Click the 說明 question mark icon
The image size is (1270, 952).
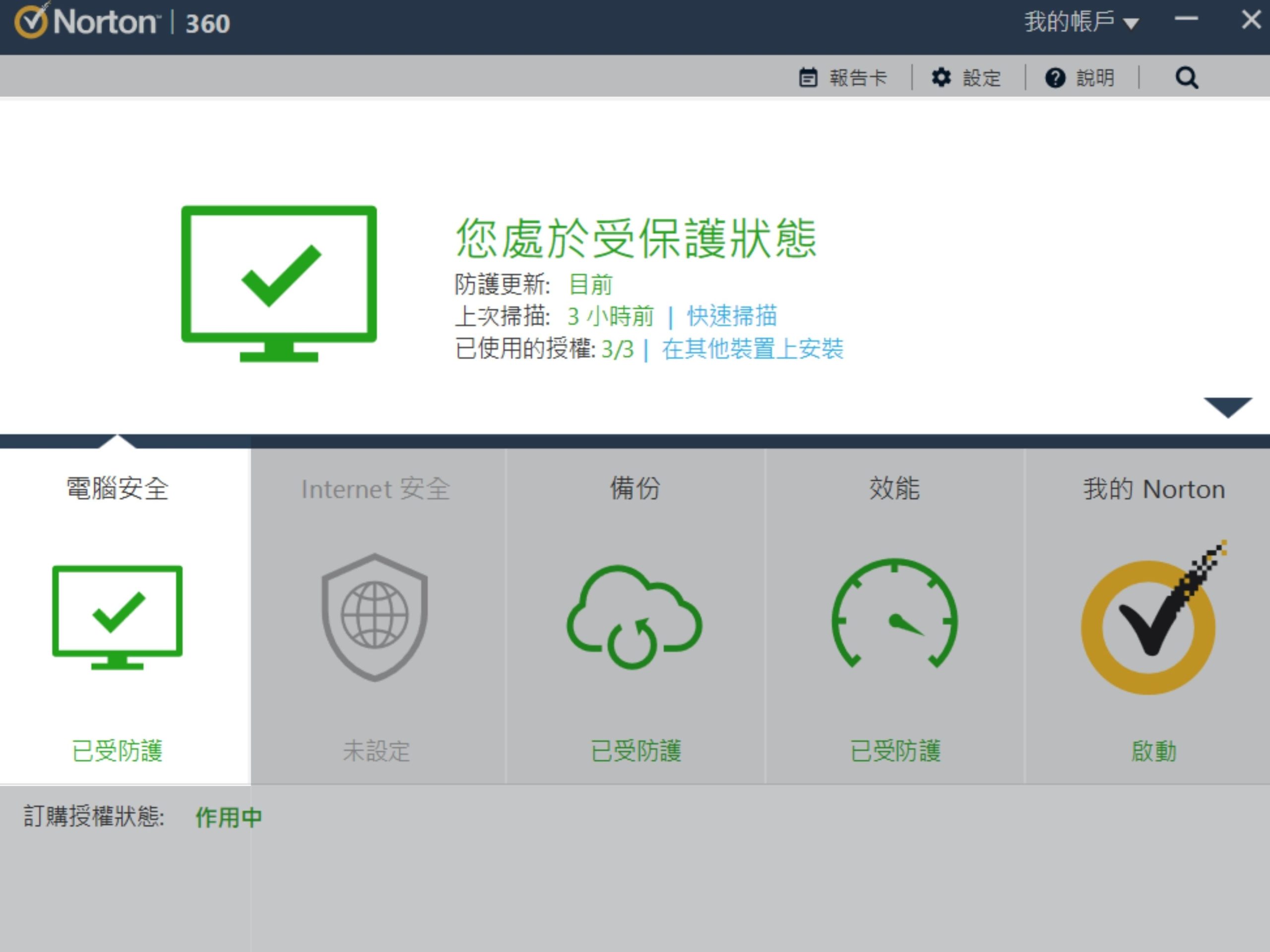pyautogui.click(x=1055, y=77)
